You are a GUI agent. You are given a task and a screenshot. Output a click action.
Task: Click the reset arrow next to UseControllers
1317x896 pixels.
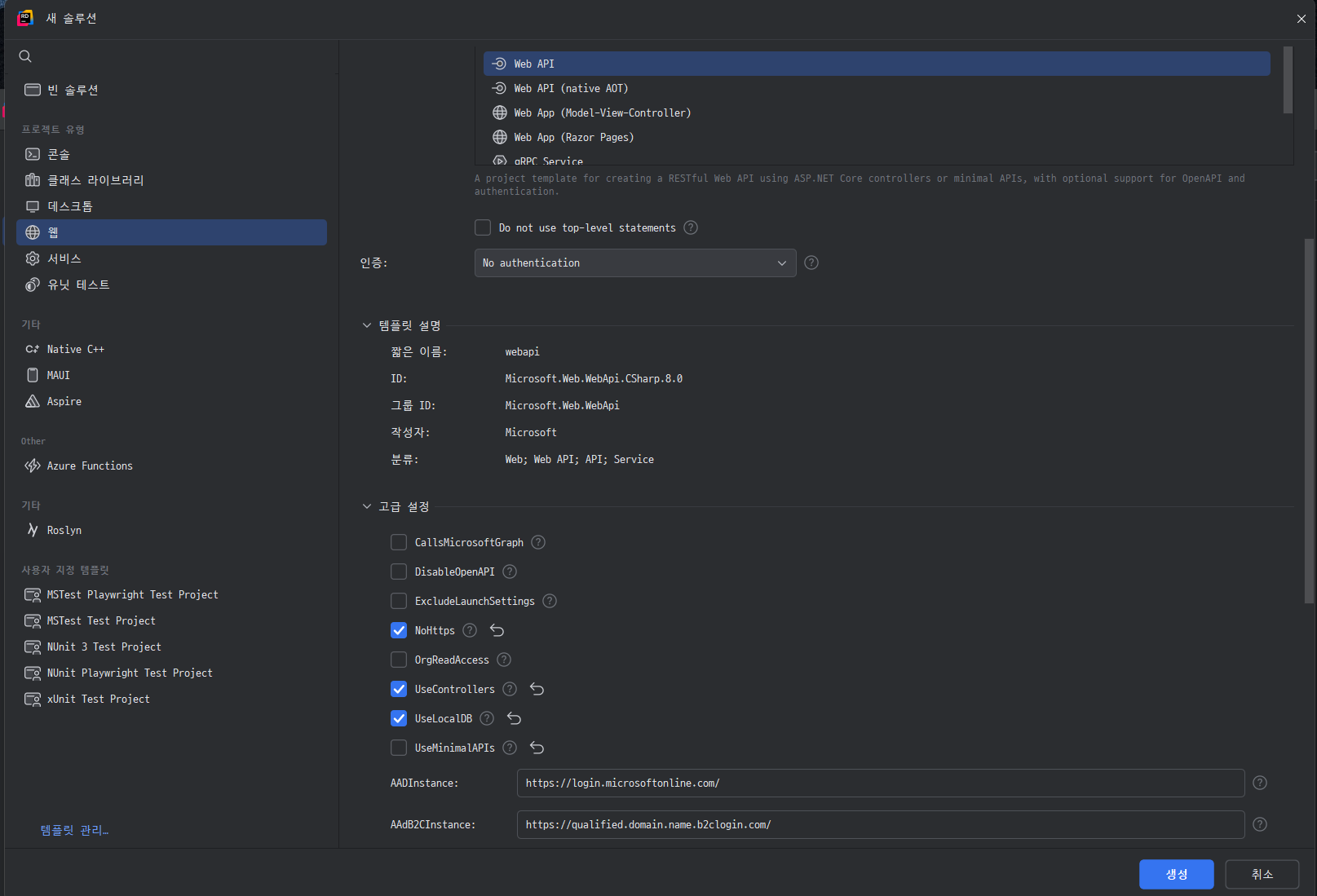pos(537,689)
